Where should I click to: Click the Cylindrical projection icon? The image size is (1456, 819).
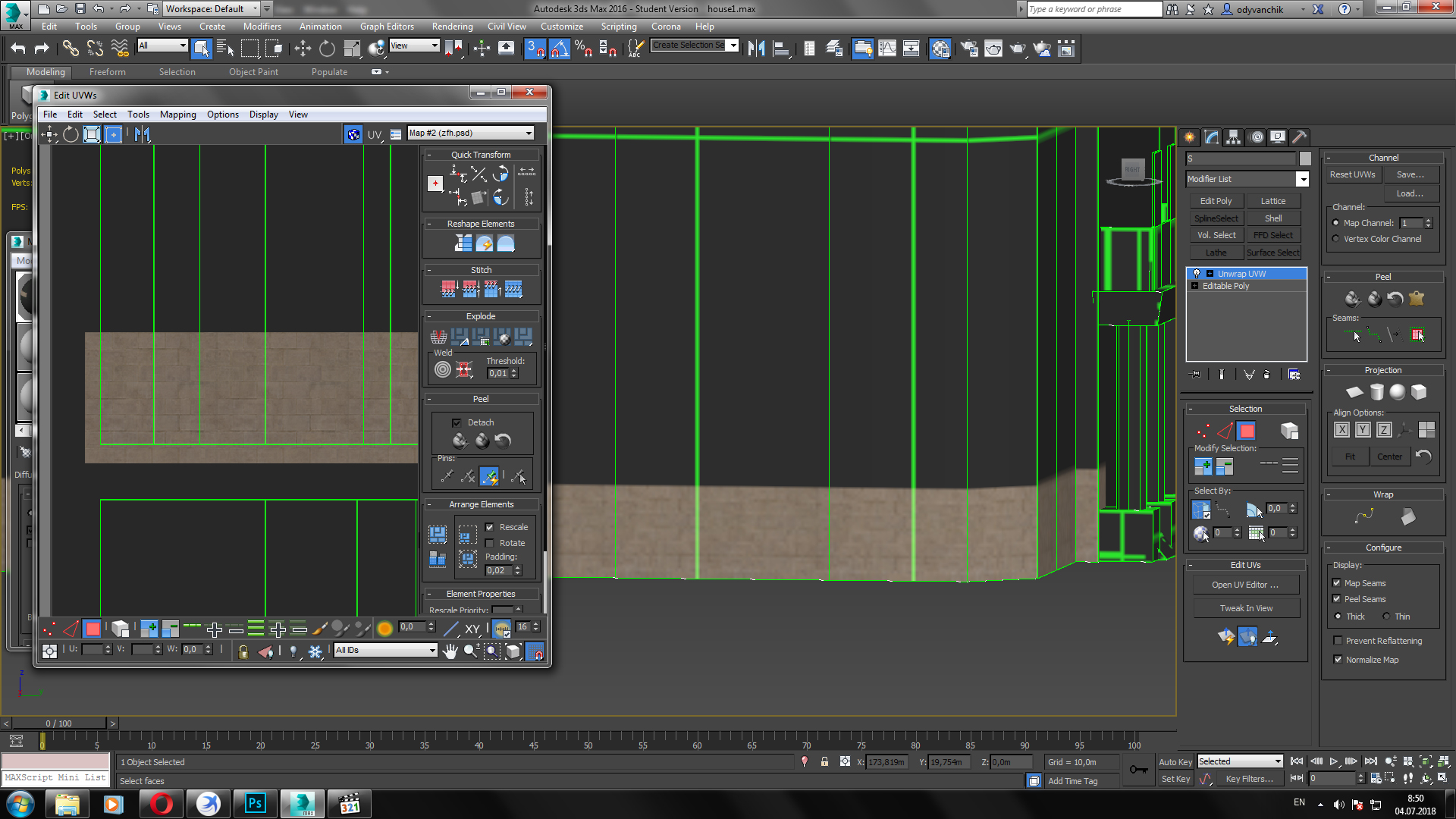coord(1376,392)
